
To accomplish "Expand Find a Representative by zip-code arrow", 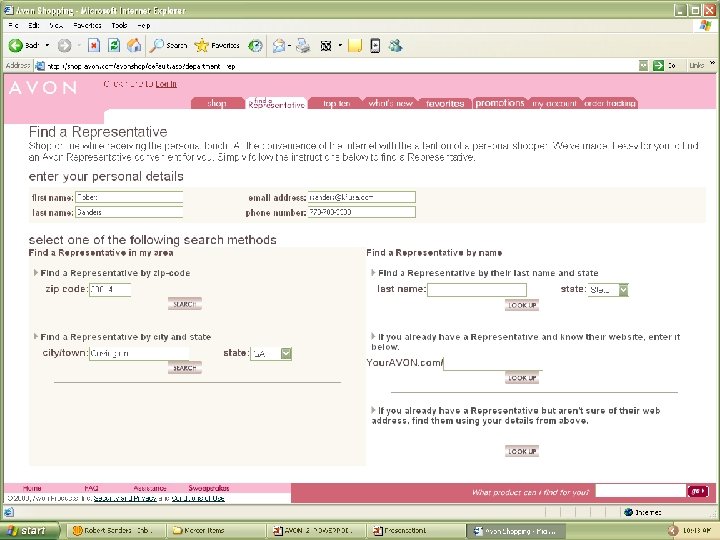I will [x=35, y=272].
